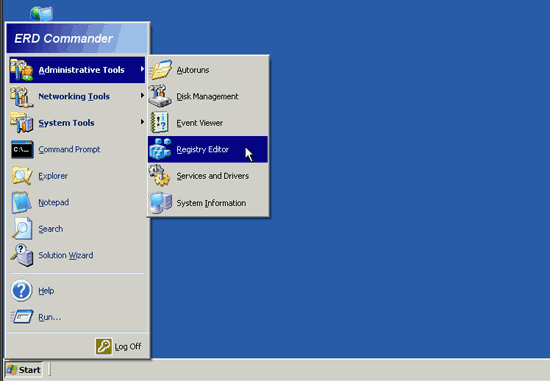The height and width of the screenshot is (381, 550).
Task: Click the Administrative Tools submenu arrow
Action: coord(142,69)
